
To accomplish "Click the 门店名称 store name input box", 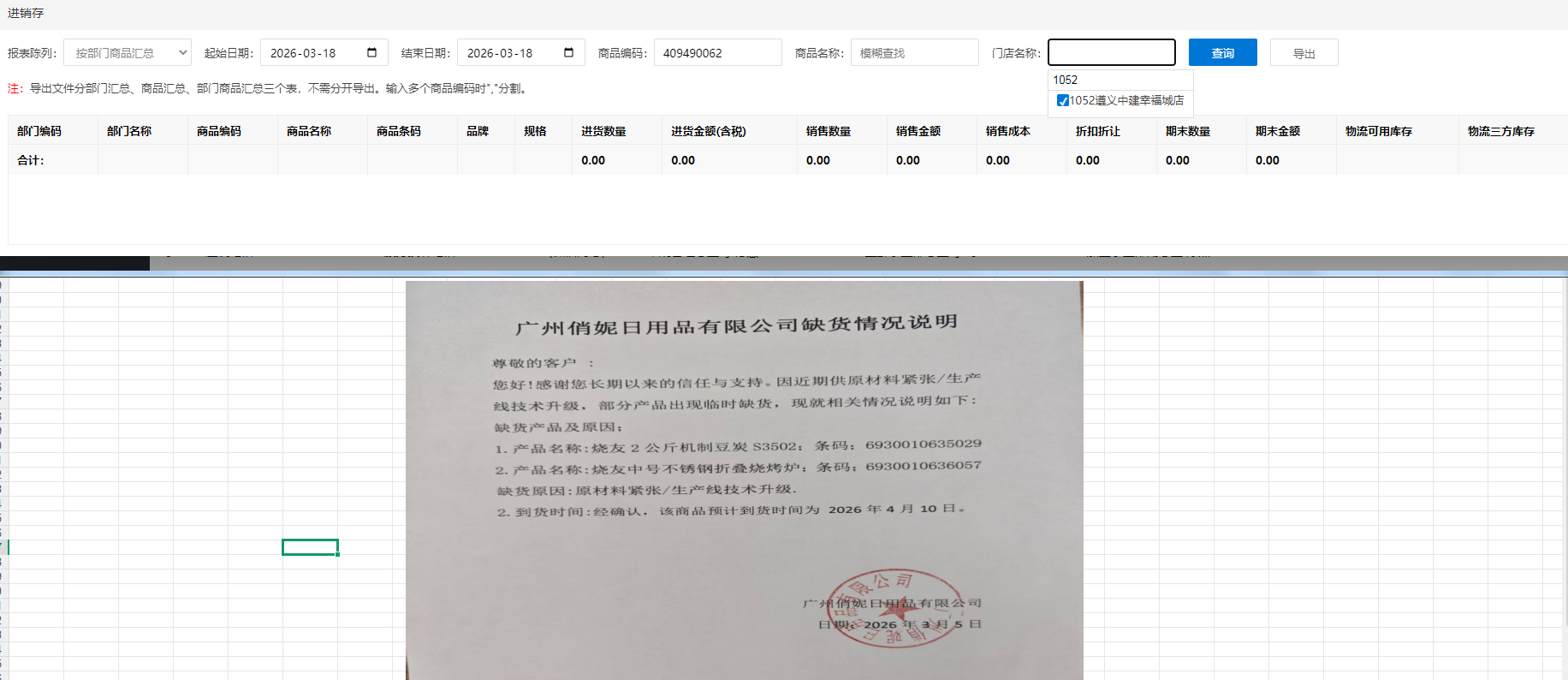I will 1111,52.
